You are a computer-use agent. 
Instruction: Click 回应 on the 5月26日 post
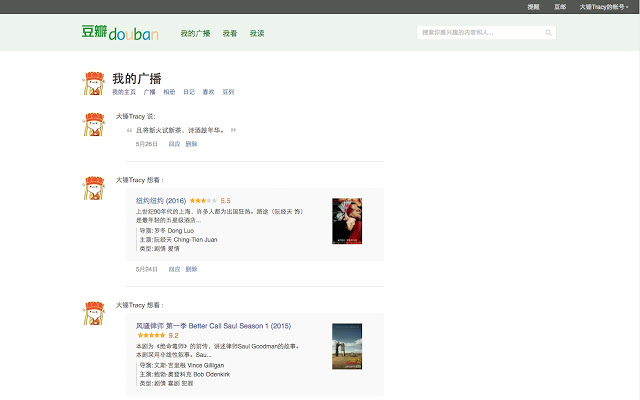(174, 144)
